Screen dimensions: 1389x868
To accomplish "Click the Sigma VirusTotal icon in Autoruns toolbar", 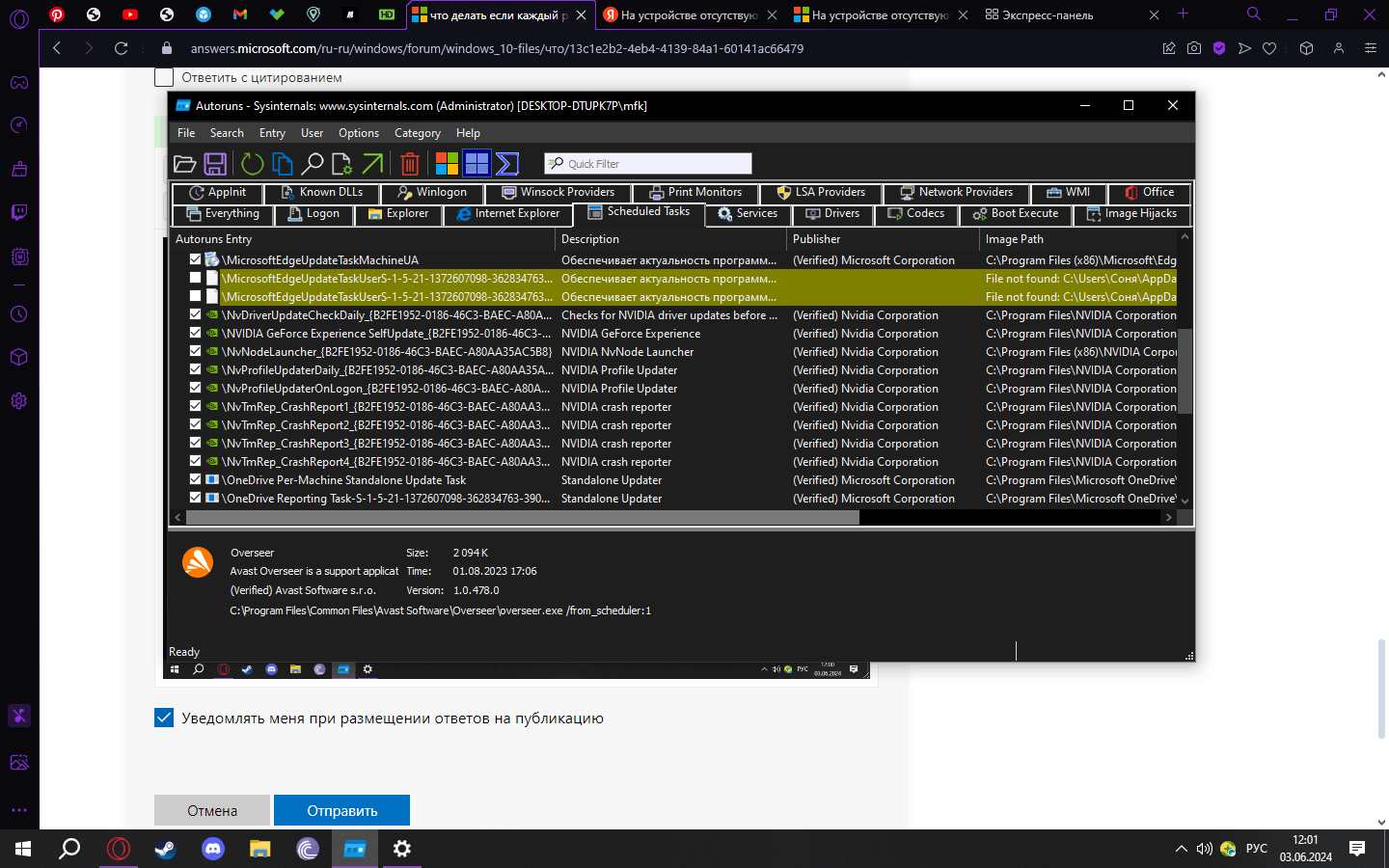I will 507,164.
